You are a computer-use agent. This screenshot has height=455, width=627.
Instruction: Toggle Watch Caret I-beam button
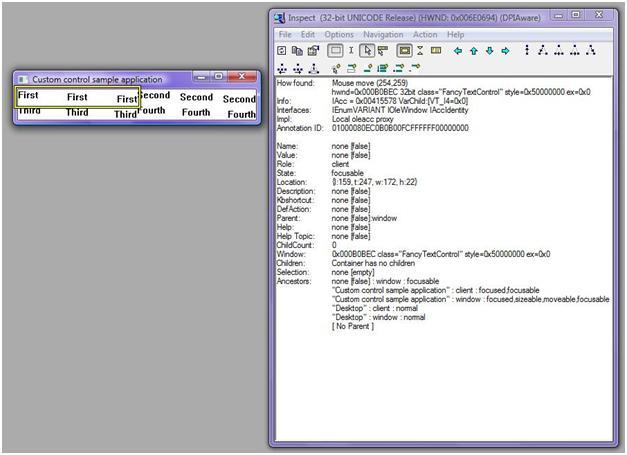(351, 50)
